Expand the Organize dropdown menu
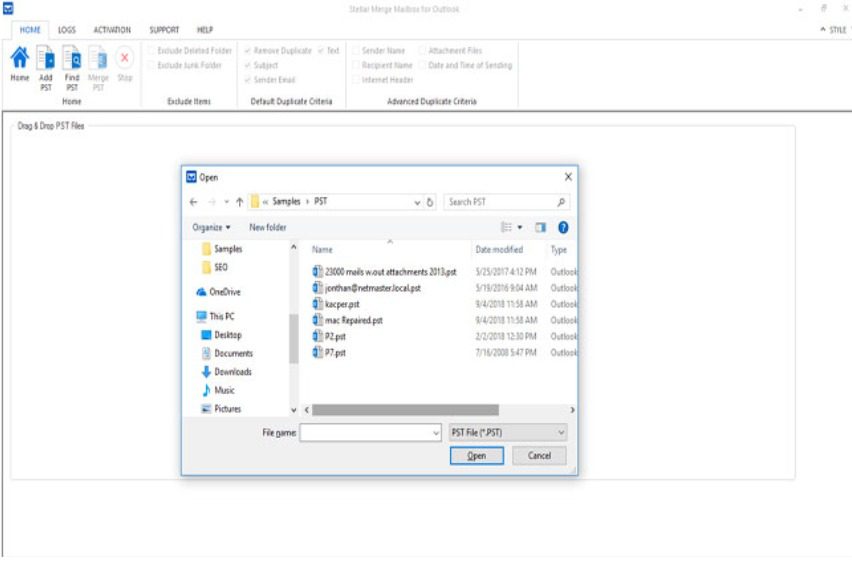Image resolution: width=852 pixels, height=577 pixels. click(x=211, y=227)
